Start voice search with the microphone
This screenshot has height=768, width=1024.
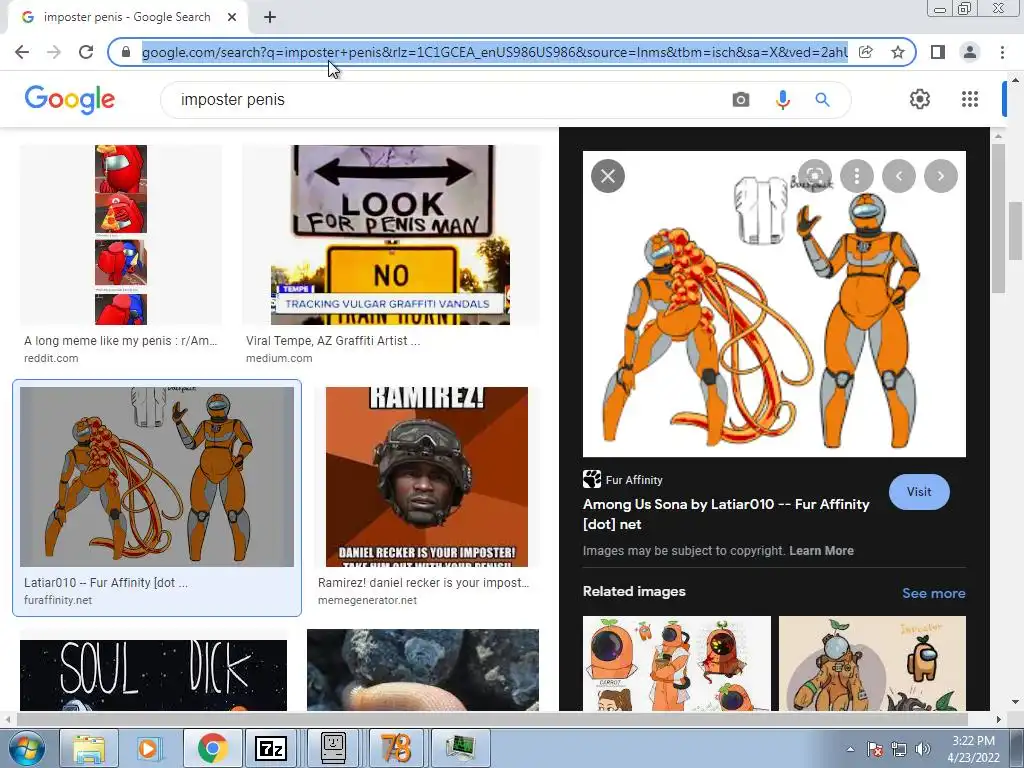(782, 99)
